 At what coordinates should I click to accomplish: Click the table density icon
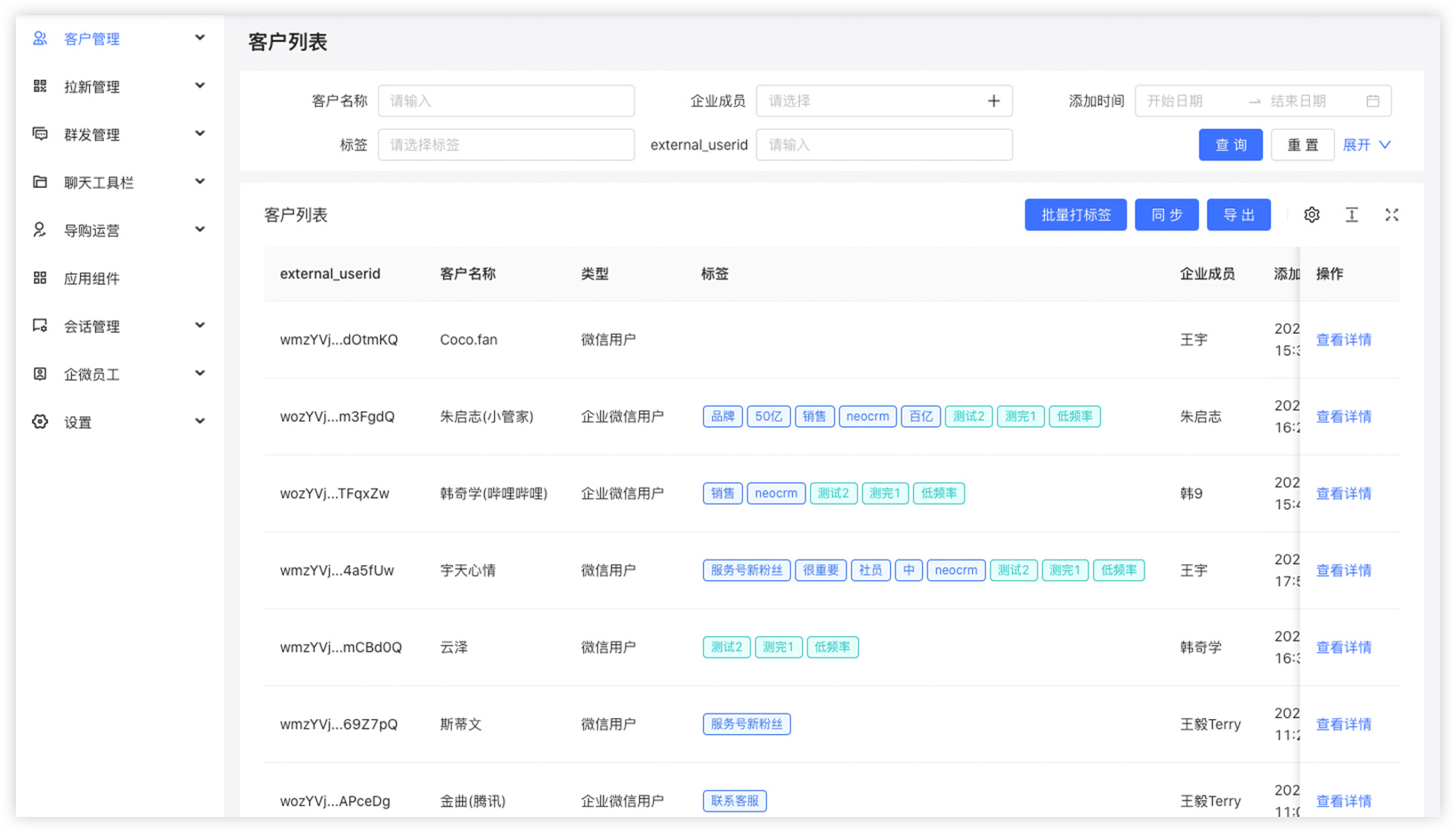[x=1352, y=215]
